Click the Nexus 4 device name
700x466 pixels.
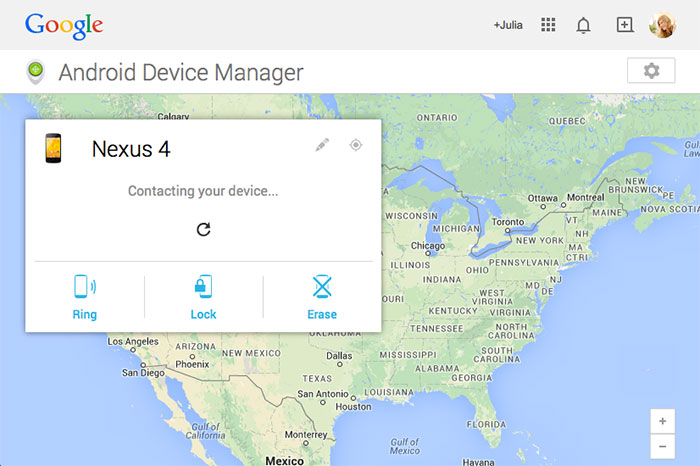point(131,149)
